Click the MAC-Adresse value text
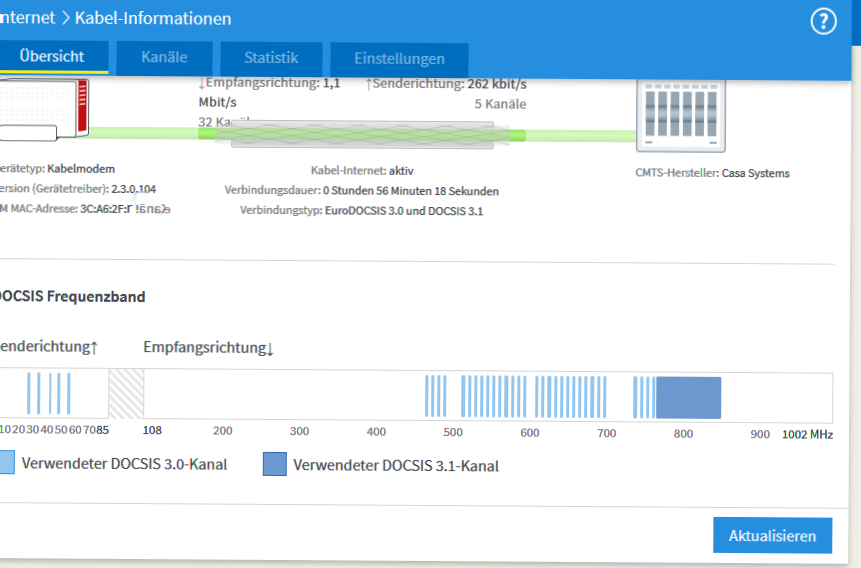Viewport: 861px width, 568px height. [x=125, y=209]
